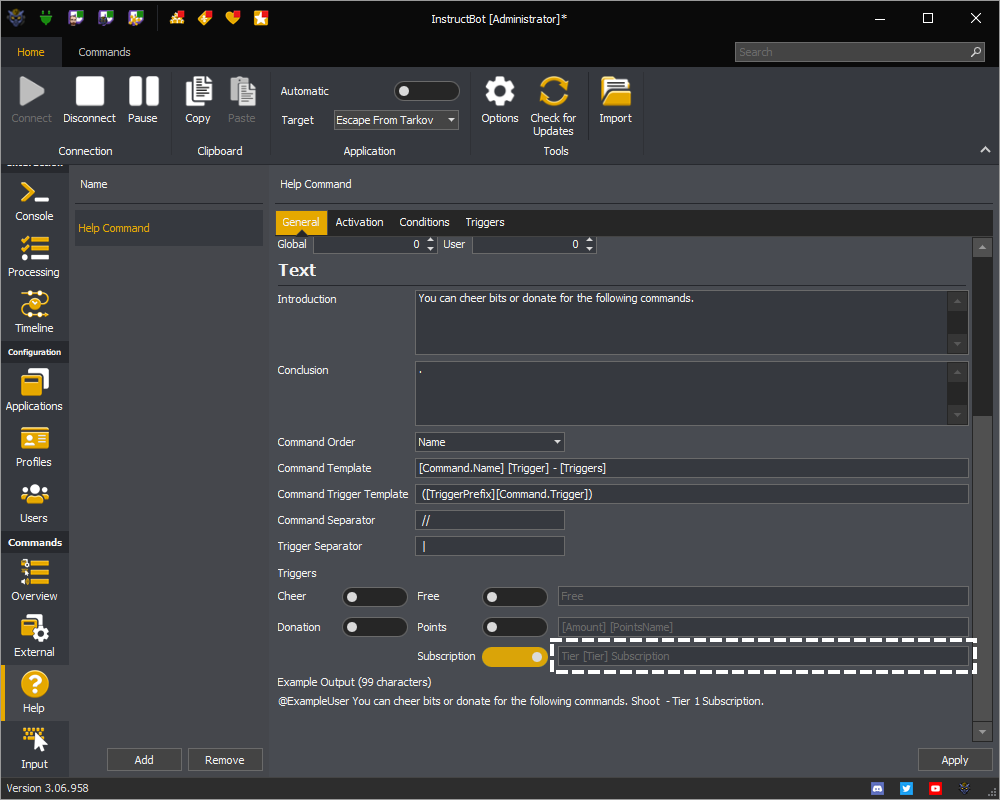The width and height of the screenshot is (1000, 800).
Task: Open the commands Overview page
Action: click(34, 580)
